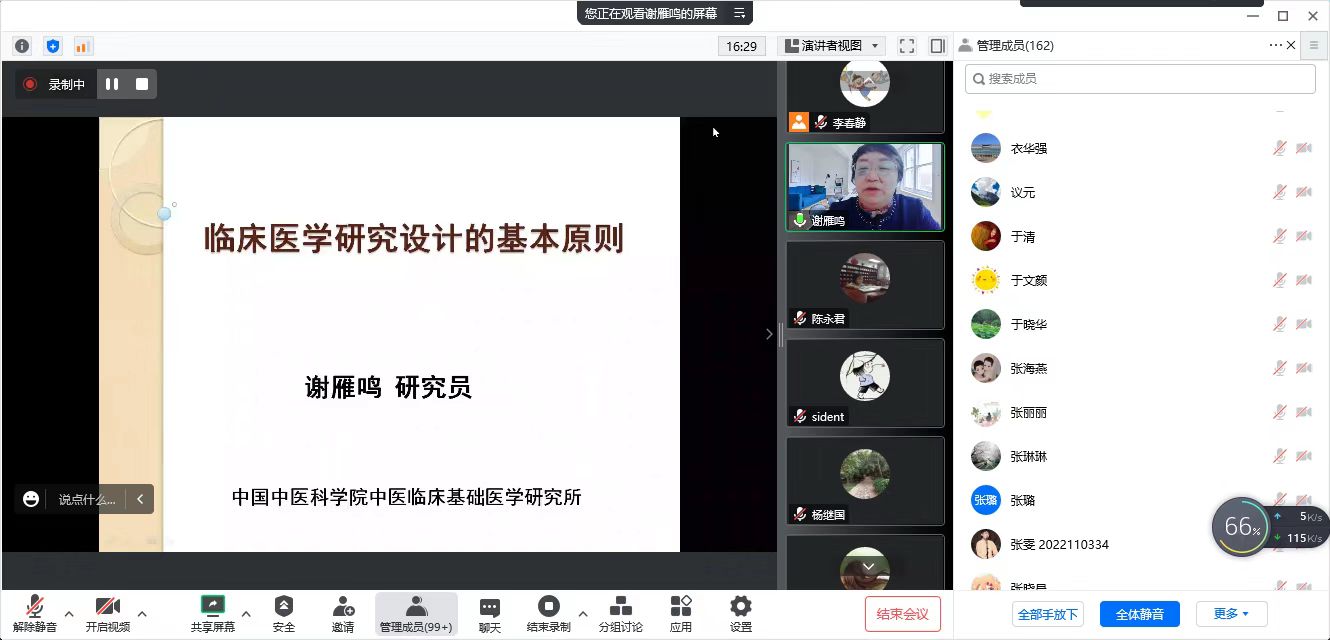Image resolution: width=1330 pixels, height=640 pixels.
Task: Click the blue security shield icon
Action: click(x=53, y=46)
